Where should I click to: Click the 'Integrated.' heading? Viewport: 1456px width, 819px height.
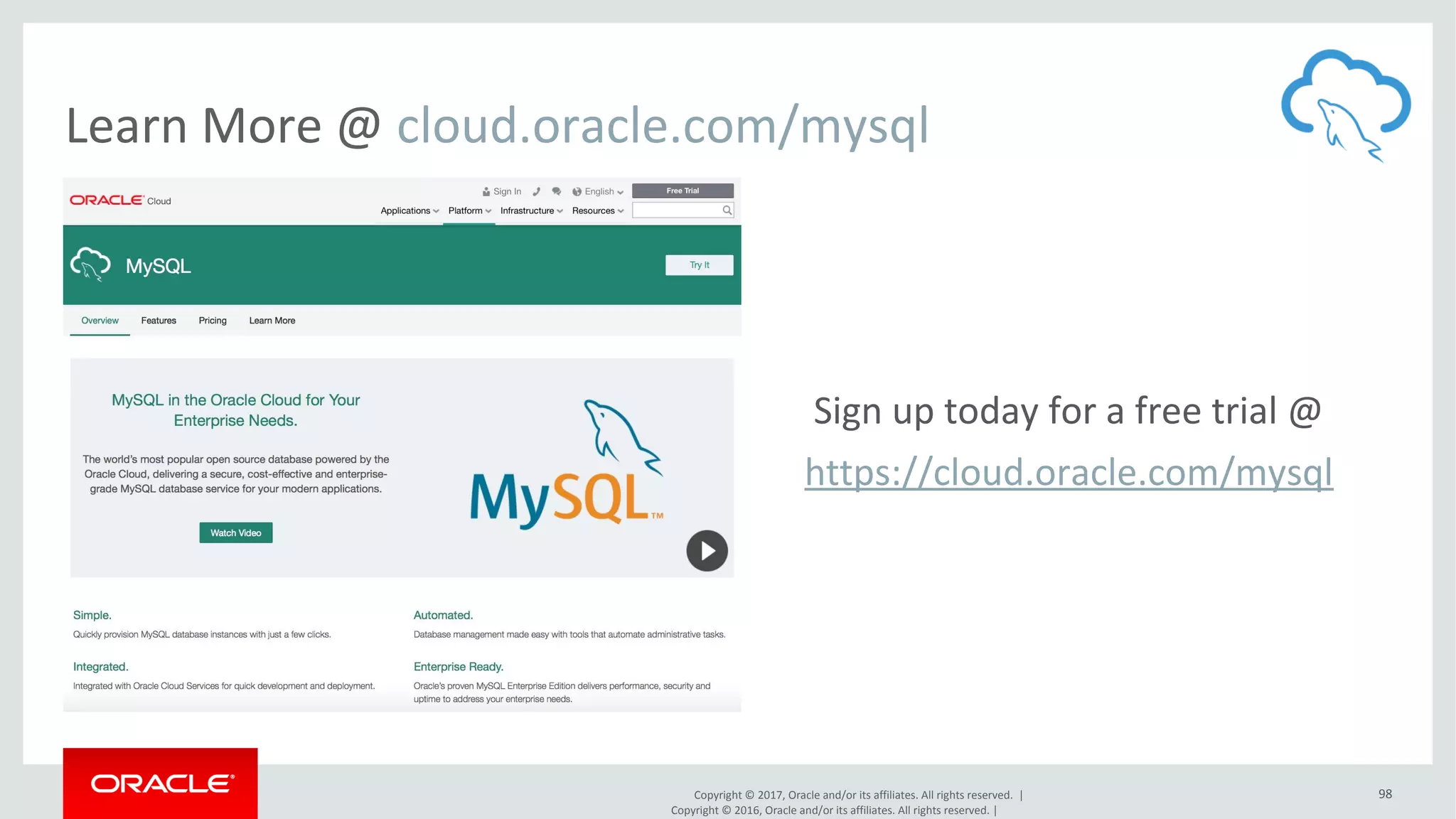[x=101, y=667]
